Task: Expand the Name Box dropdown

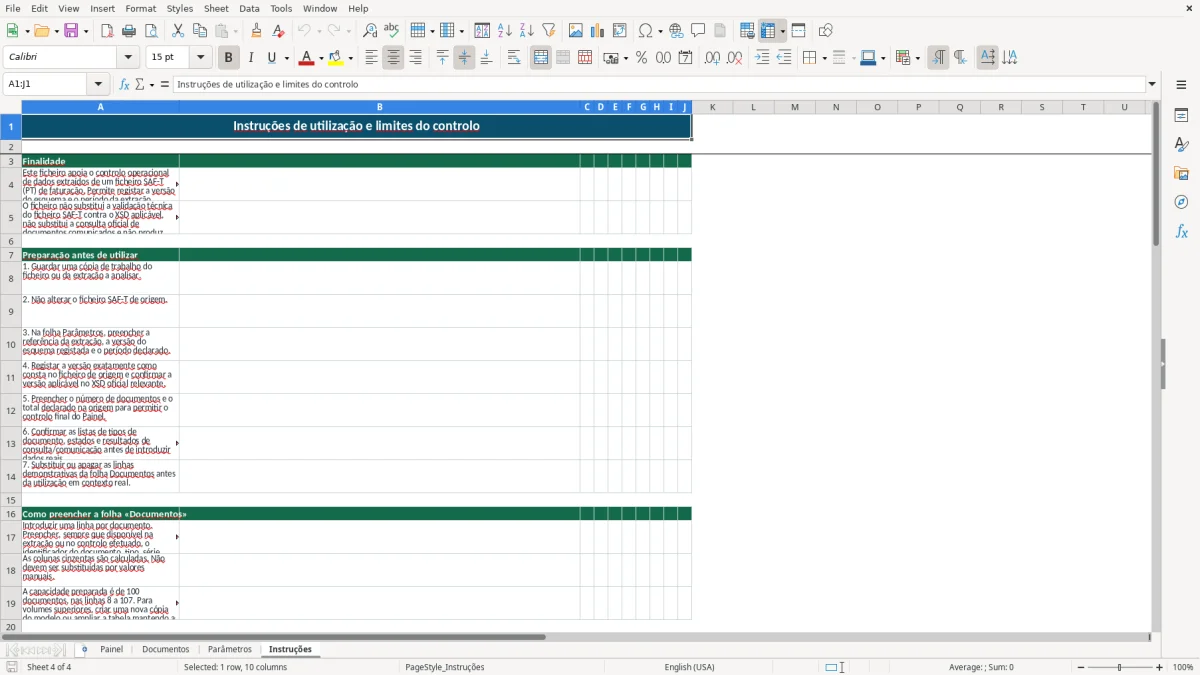Action: tap(98, 85)
